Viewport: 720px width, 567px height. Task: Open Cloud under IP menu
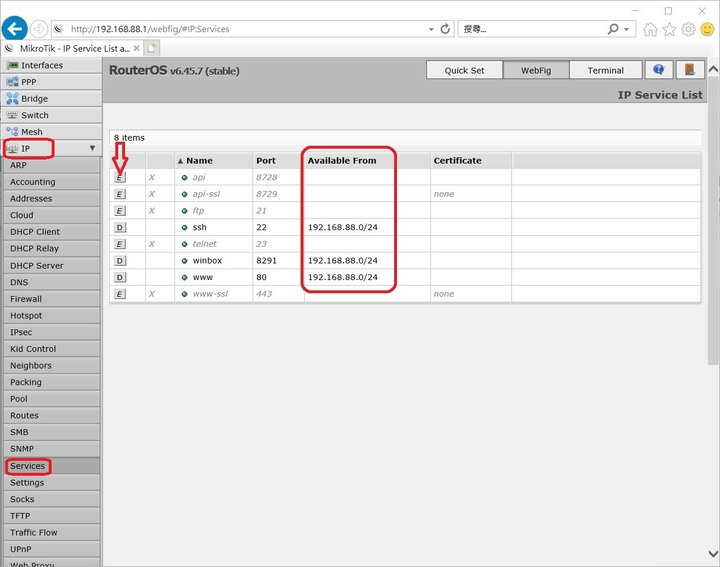tap(51, 215)
